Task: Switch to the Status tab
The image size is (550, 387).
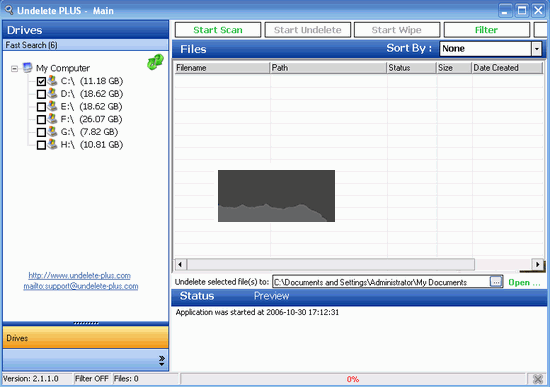Action: 197,296
